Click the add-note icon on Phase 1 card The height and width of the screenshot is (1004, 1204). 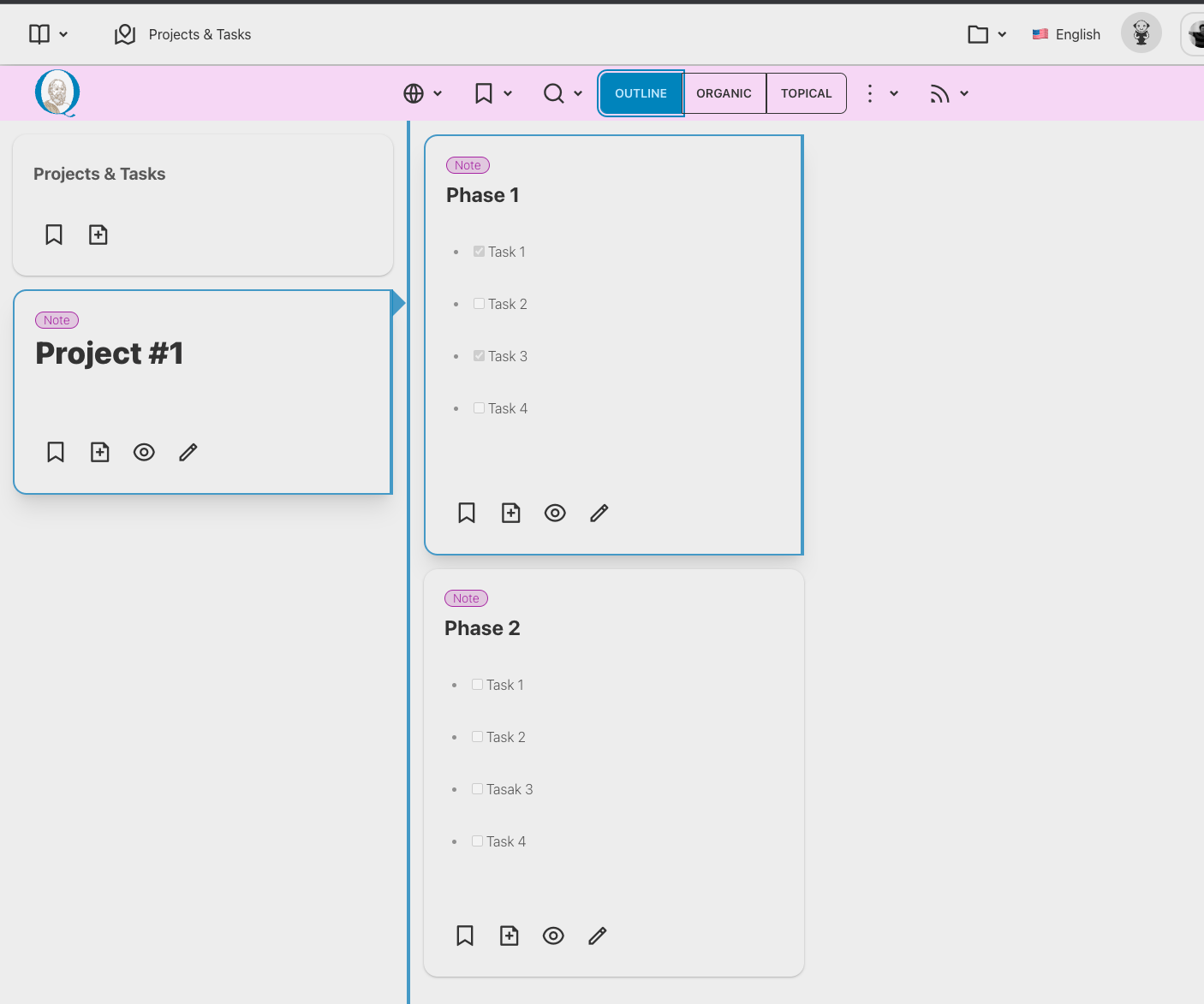[x=511, y=513]
